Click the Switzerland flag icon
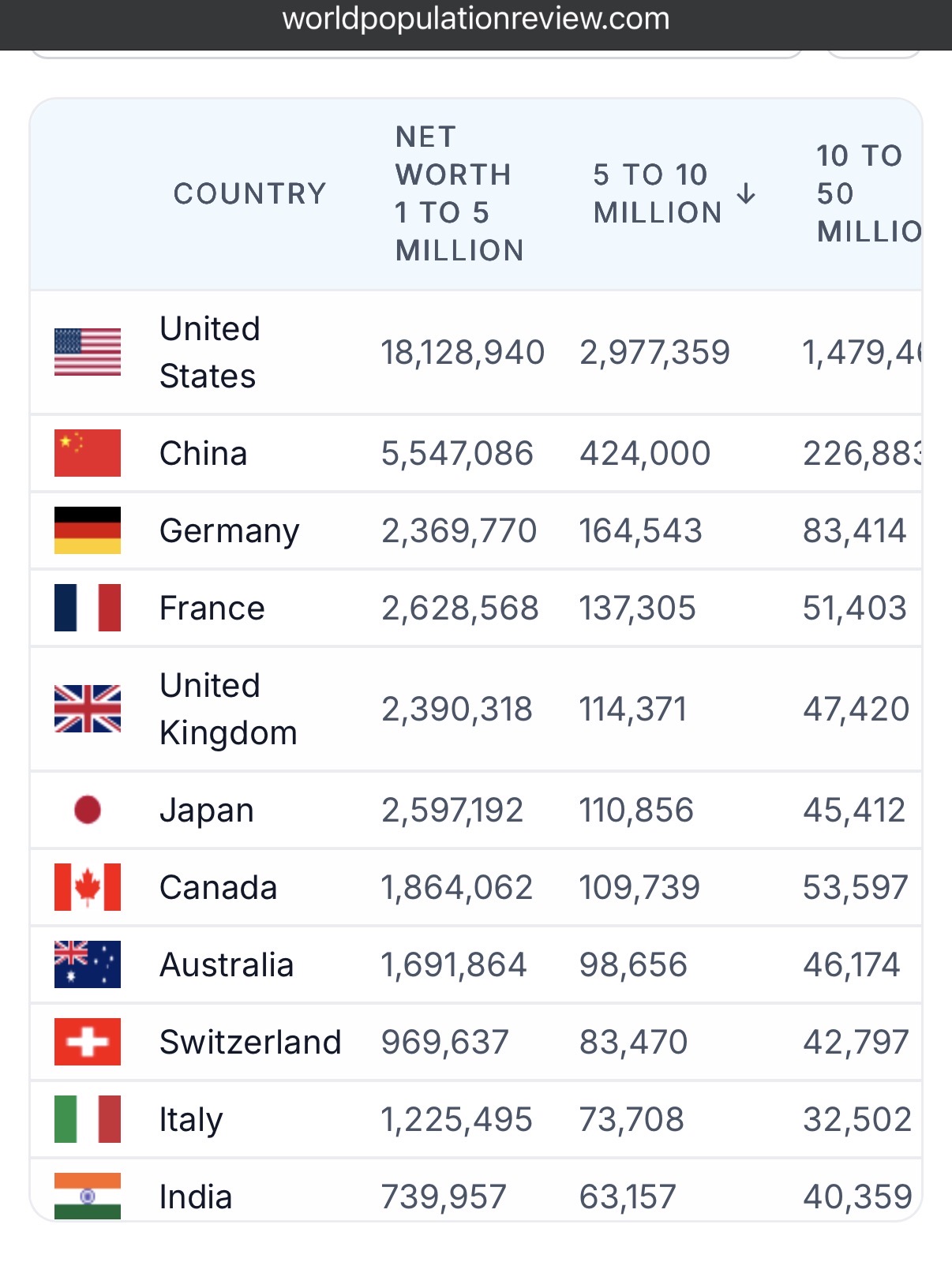Screen dimensions: 952x1262 [88, 1042]
